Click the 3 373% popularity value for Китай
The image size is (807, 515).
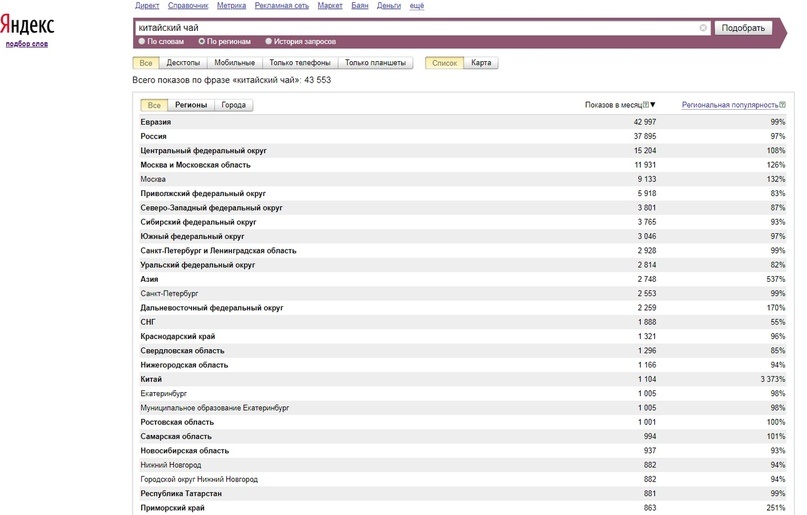click(773, 379)
